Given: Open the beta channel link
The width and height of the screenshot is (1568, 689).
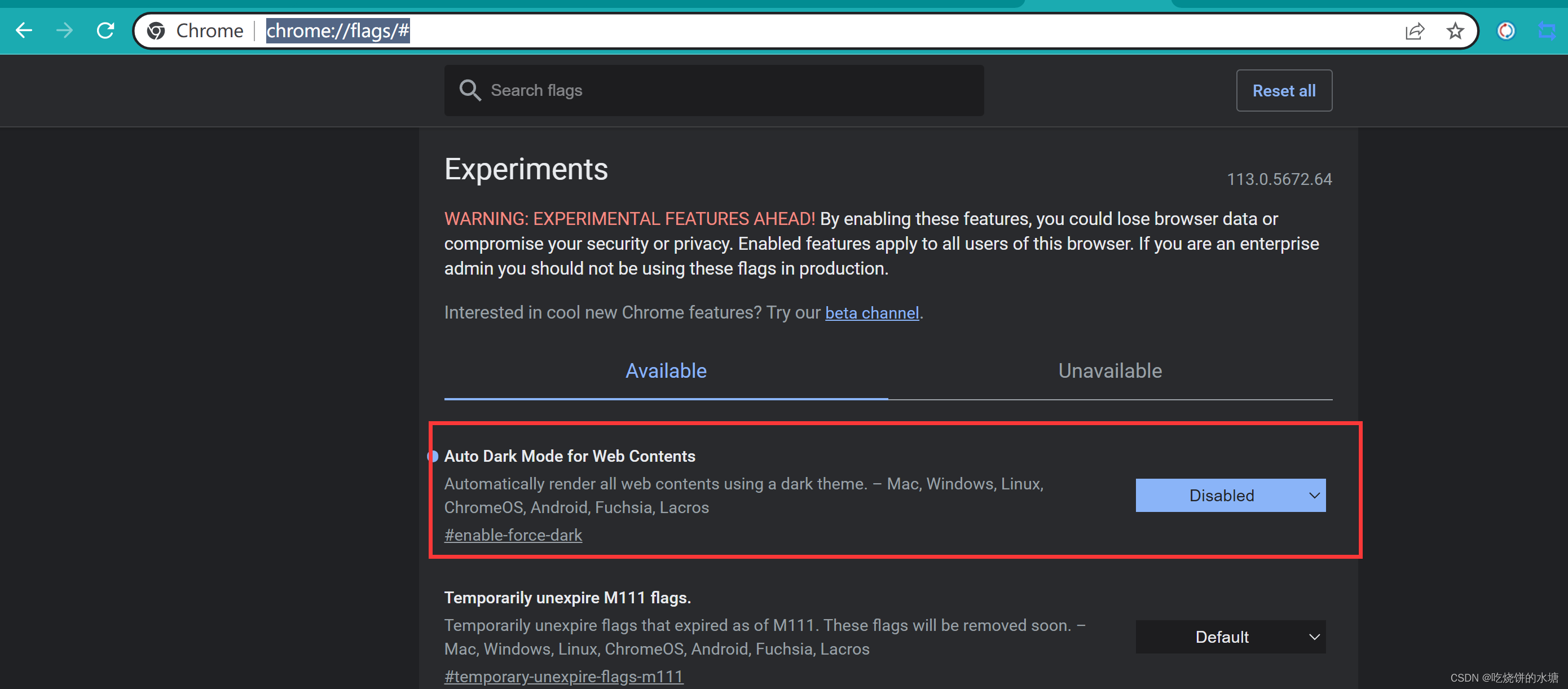Looking at the screenshot, I should point(871,313).
